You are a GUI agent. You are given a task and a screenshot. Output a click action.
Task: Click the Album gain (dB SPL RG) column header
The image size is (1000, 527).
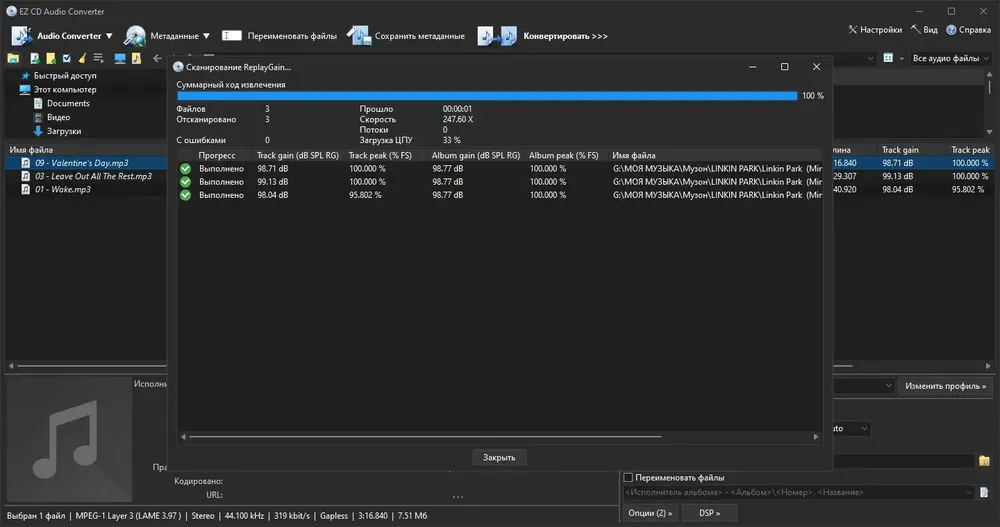(x=476, y=155)
